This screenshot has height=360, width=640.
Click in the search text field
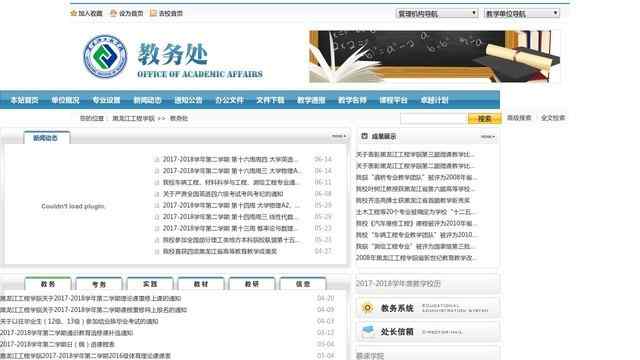[434, 118]
